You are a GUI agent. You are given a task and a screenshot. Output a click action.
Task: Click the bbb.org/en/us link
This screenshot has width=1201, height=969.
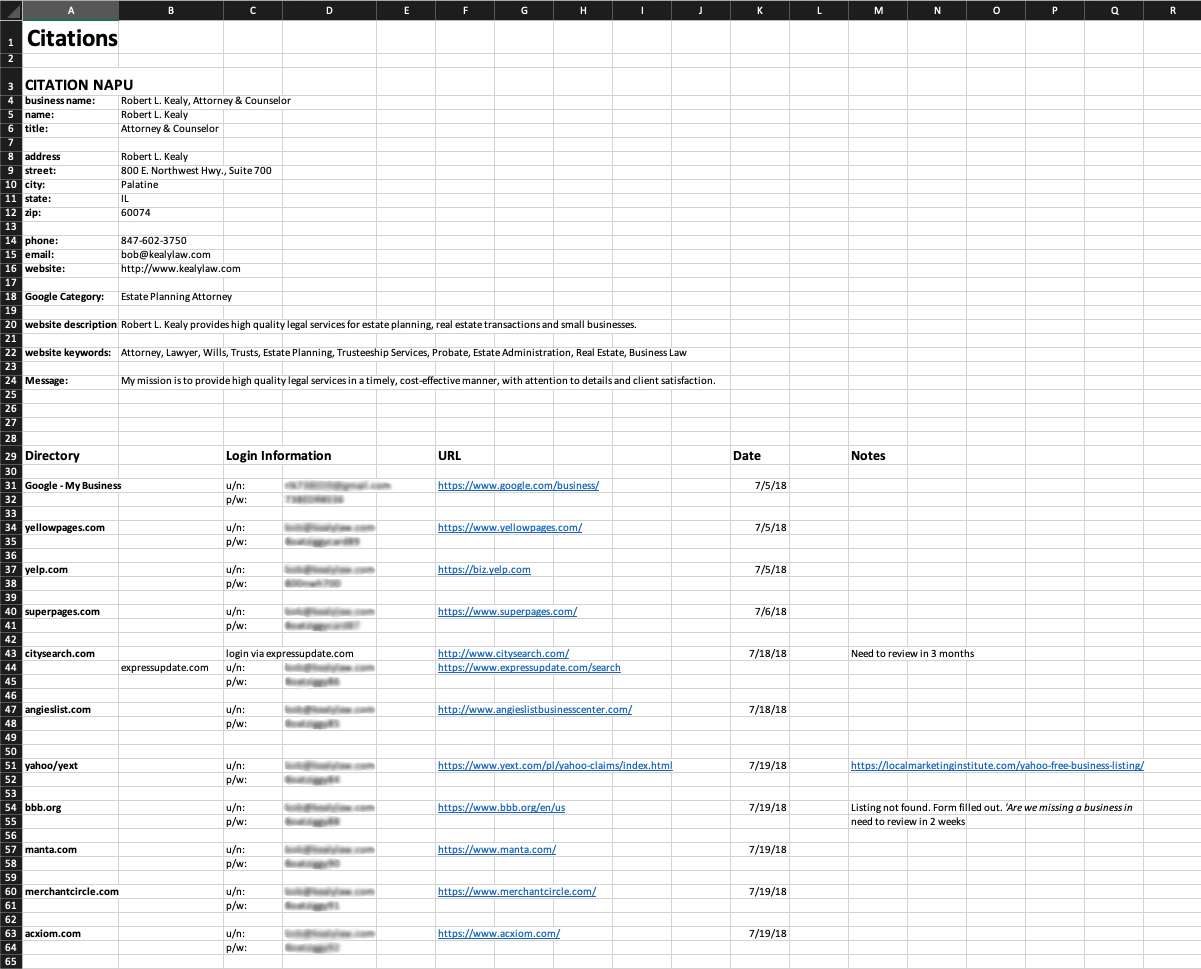point(501,807)
